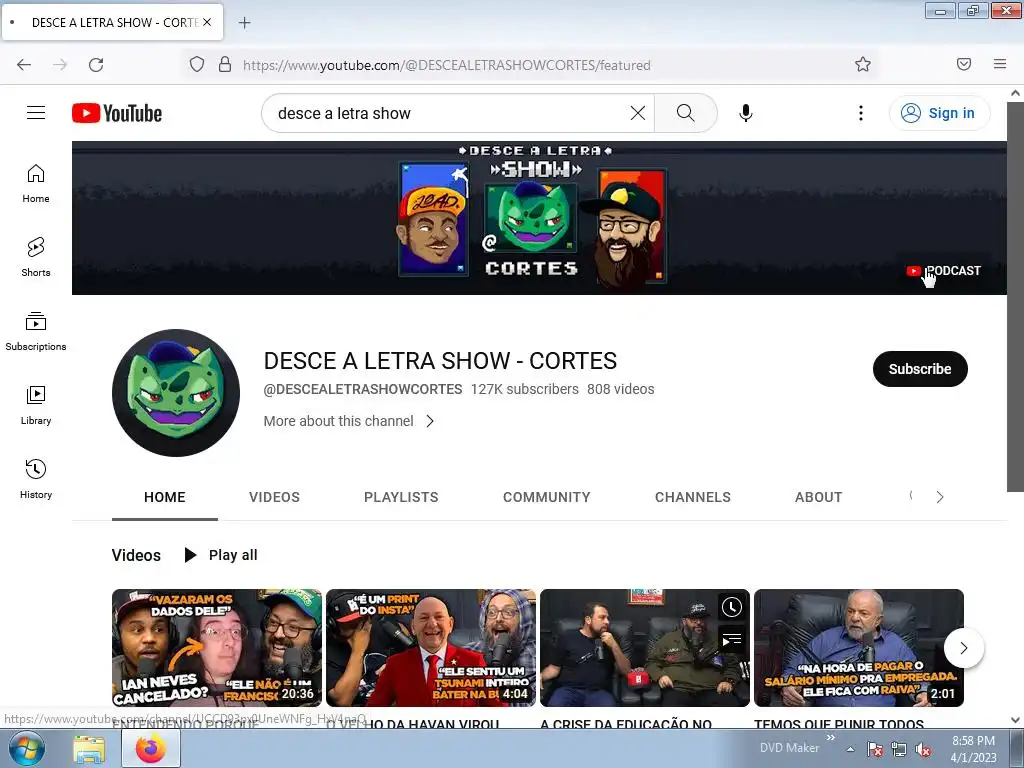Sign in to YouTube

pos(939,113)
